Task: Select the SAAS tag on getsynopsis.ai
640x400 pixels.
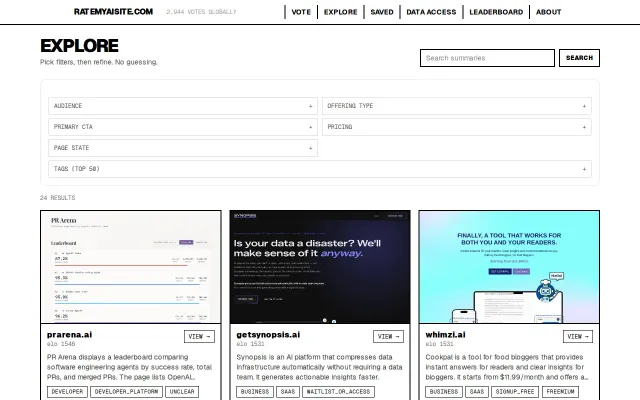Action: coord(288,392)
